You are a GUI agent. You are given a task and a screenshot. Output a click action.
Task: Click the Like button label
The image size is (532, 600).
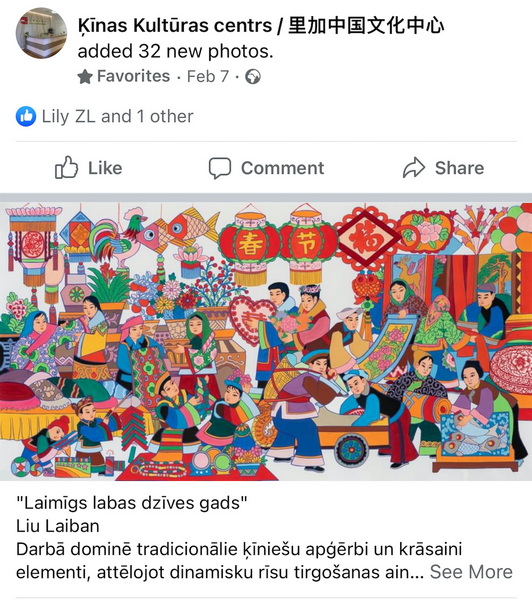click(105, 168)
